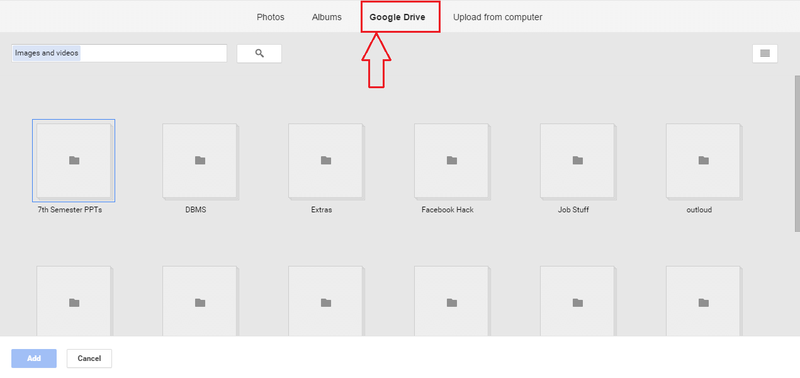
Task: Open the DBMS folder thumbnail
Action: point(200,161)
